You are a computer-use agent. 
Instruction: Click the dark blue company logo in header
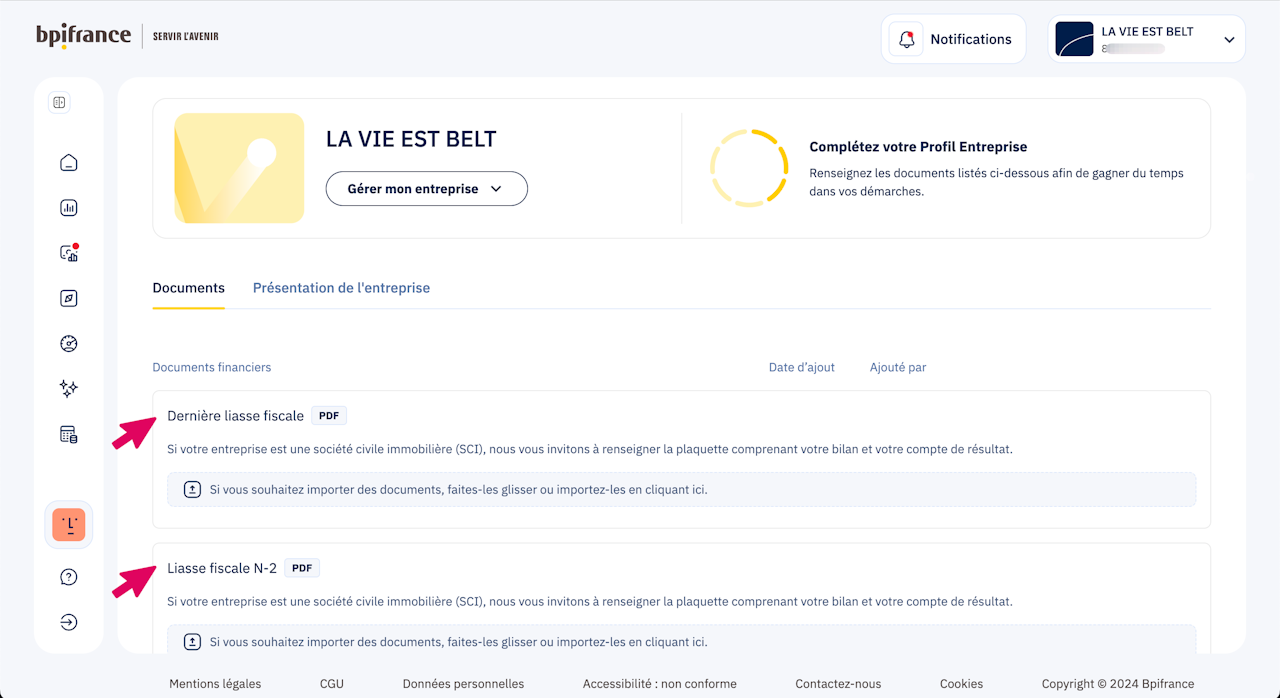point(1075,39)
